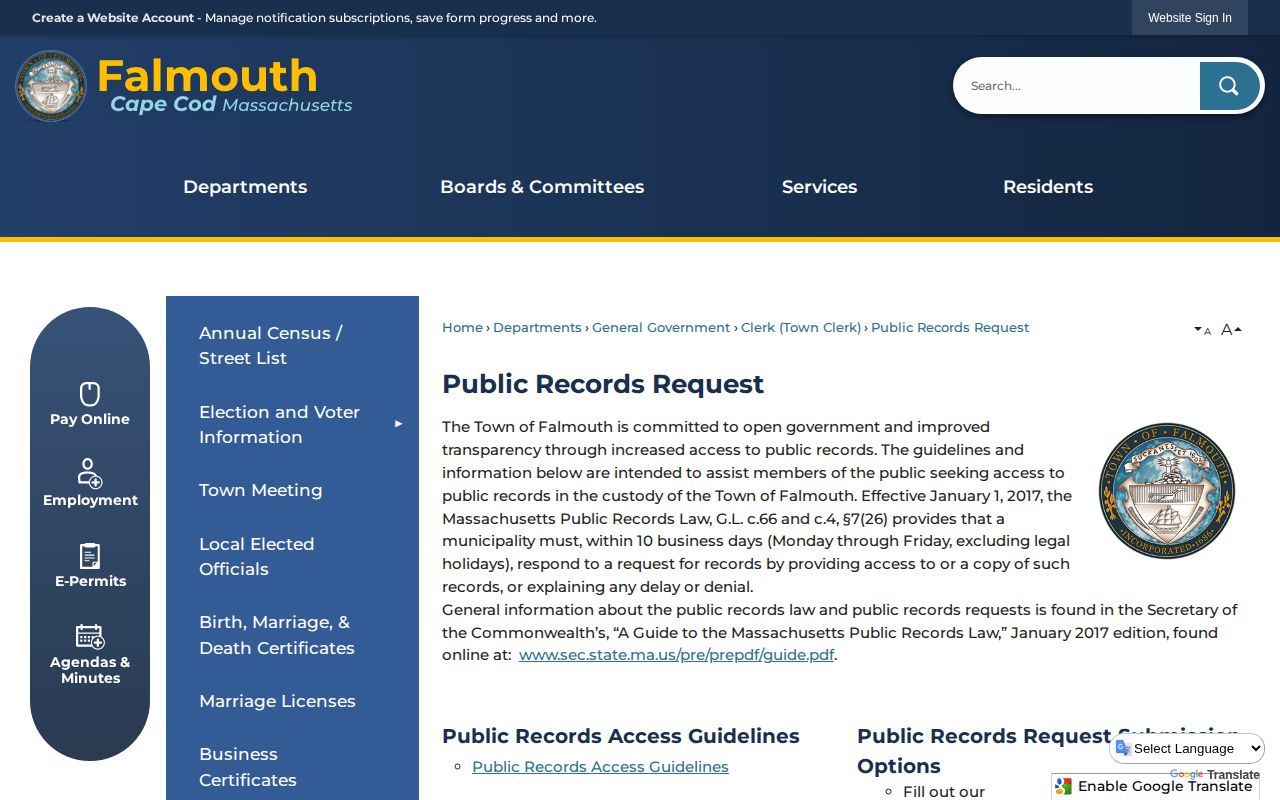Expand the Election and Voter Information submenu arrow
This screenshot has height=800, width=1280.
pyautogui.click(x=398, y=424)
